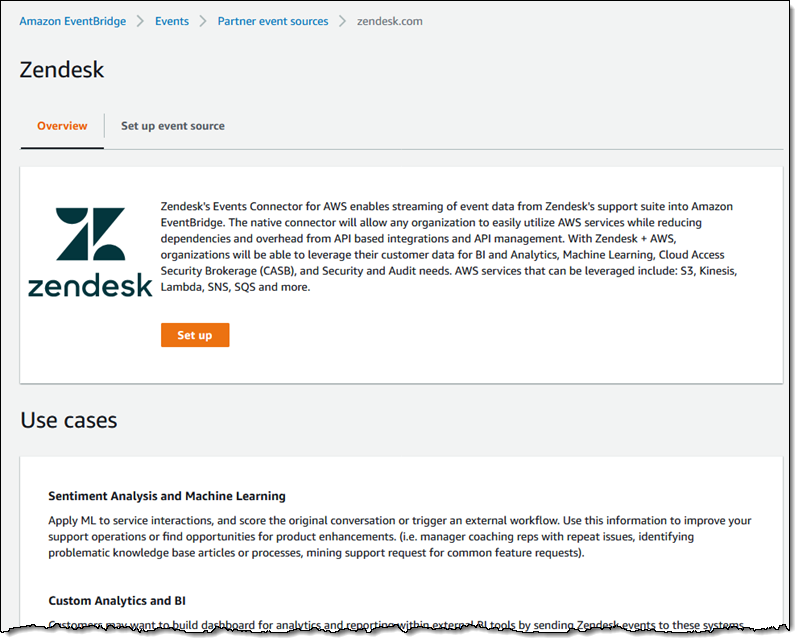
Task: Go to the Events breadcrumb link
Action: (172, 21)
